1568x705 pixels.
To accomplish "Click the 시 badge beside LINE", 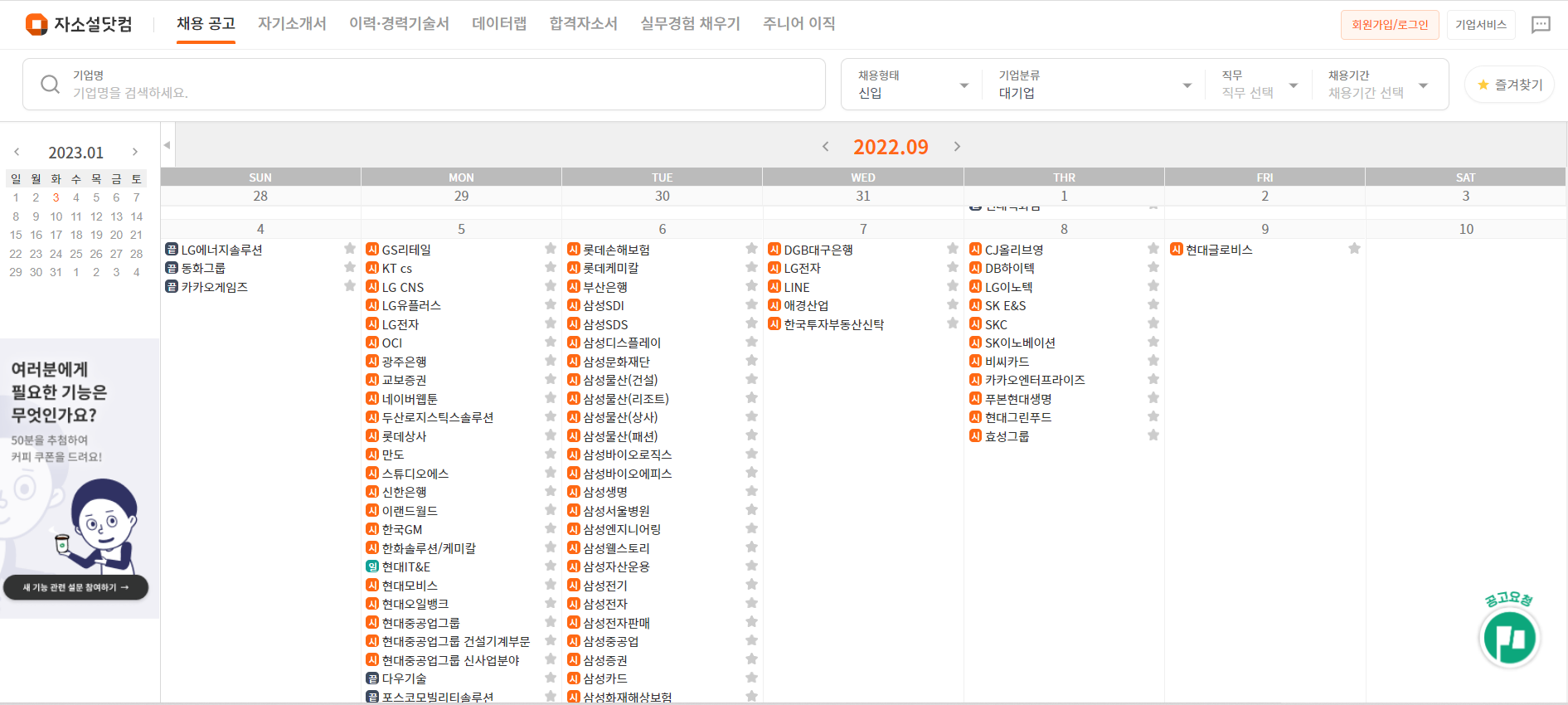I will (774, 286).
